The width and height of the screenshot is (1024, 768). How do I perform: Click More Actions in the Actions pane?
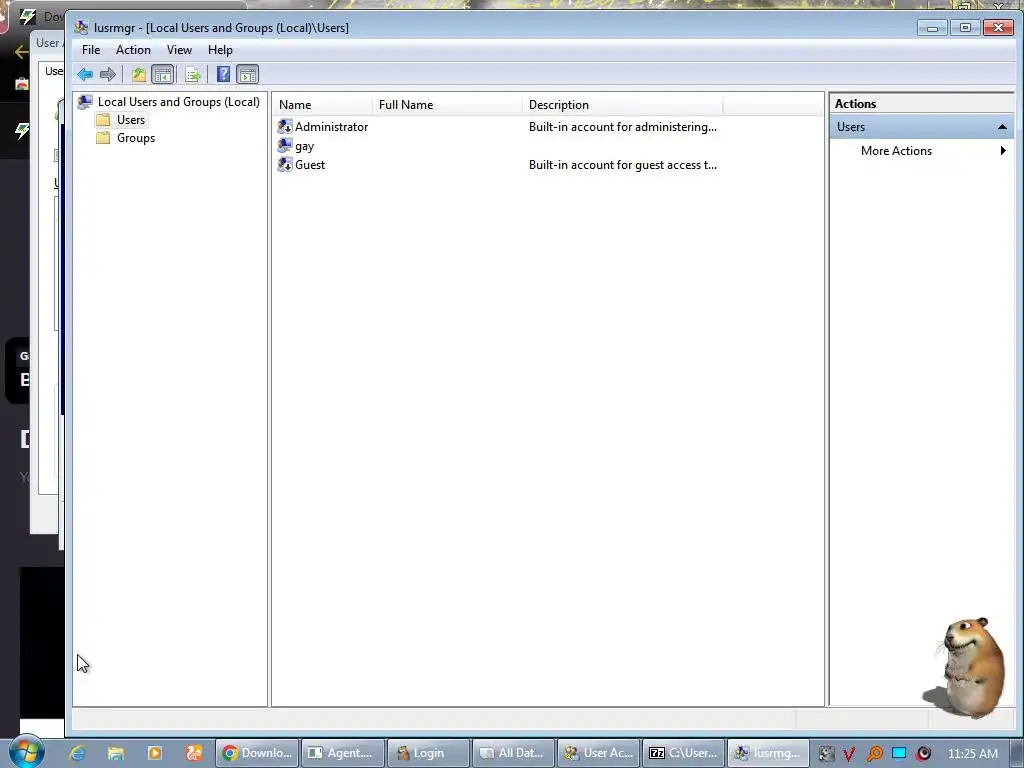(x=896, y=151)
